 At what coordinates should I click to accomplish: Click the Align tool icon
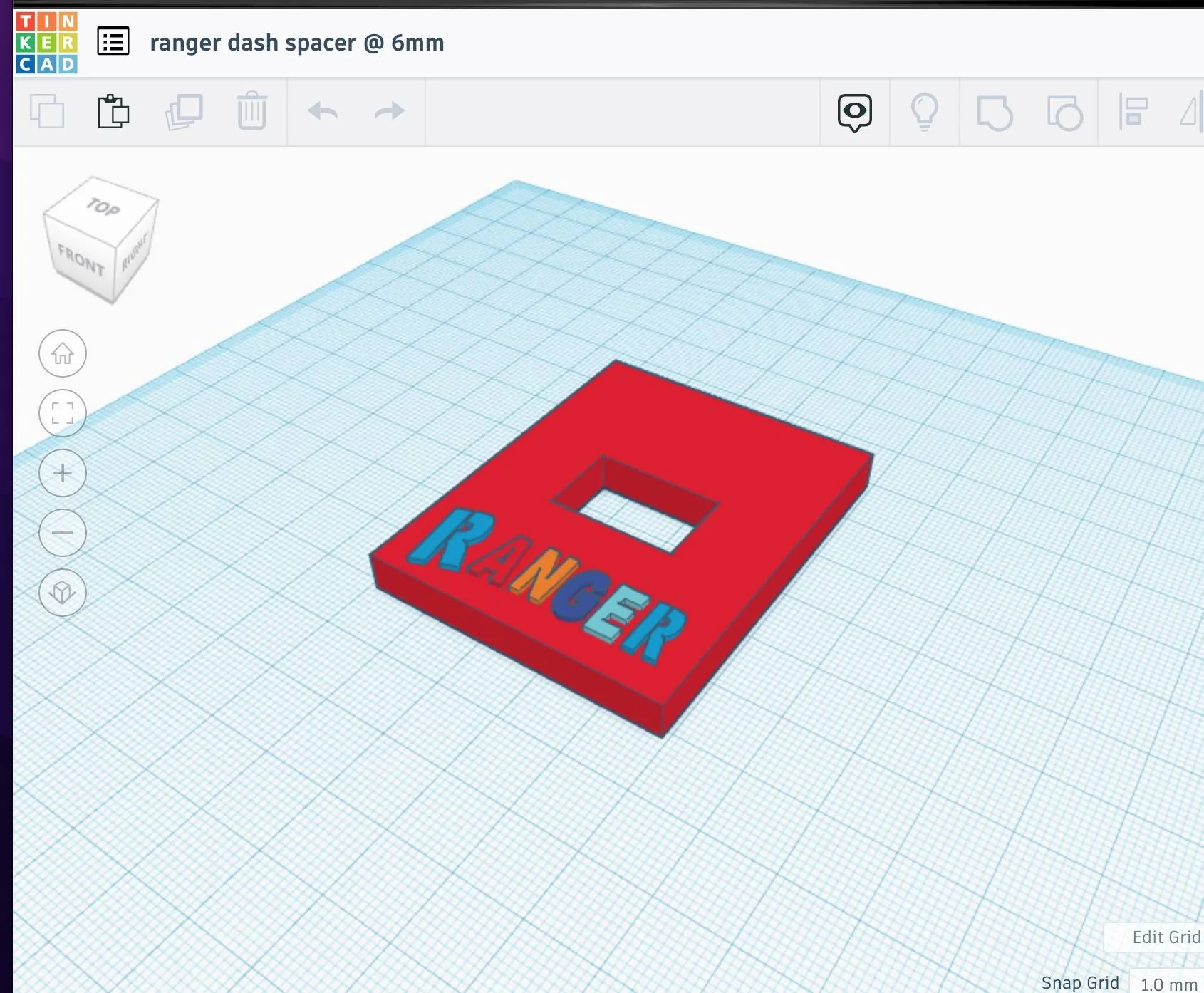click(x=1133, y=112)
